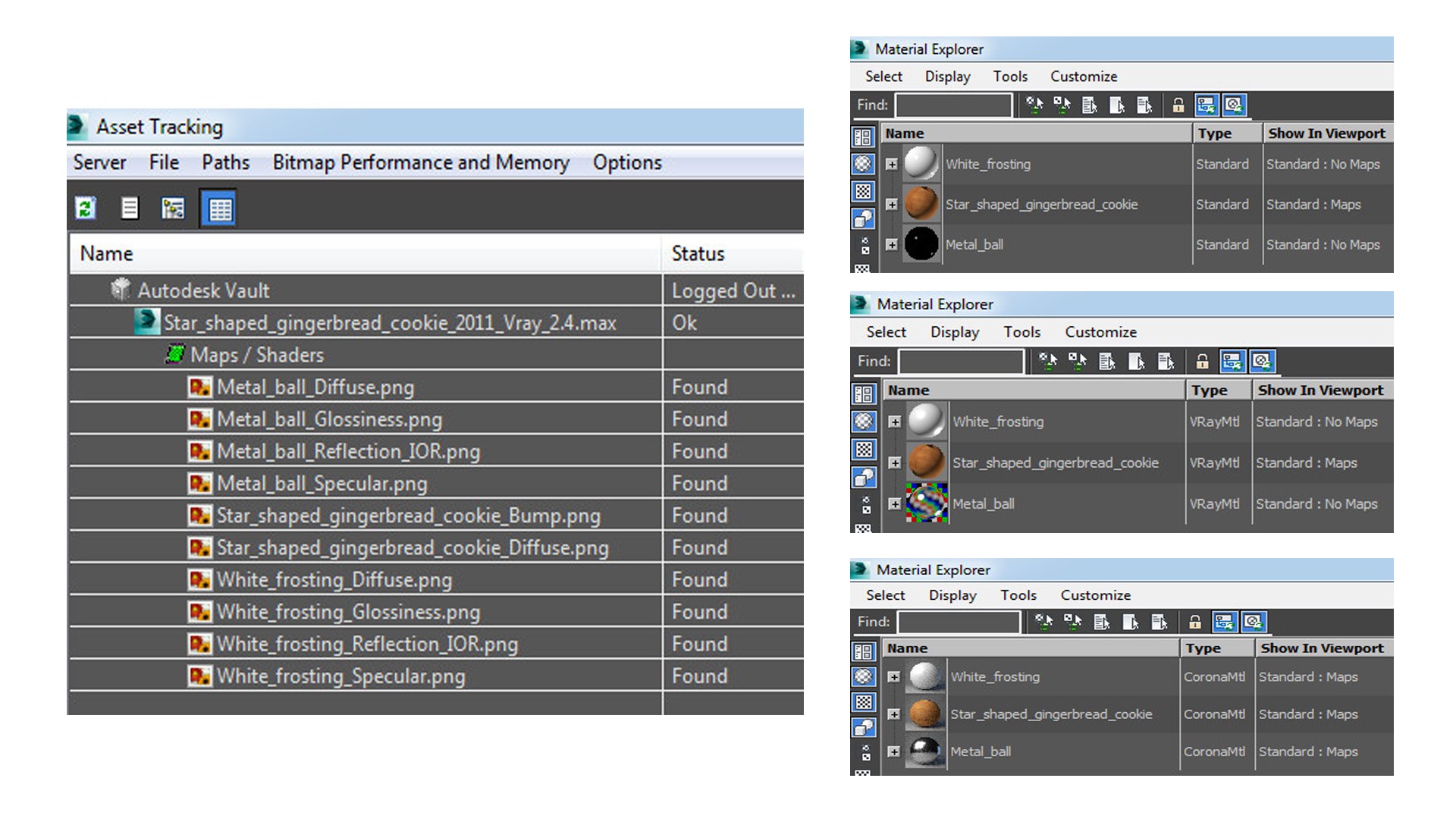Screen dimensions: 1456x819
Task: Open the Bitmap Performance and Memory menu
Action: 421,162
